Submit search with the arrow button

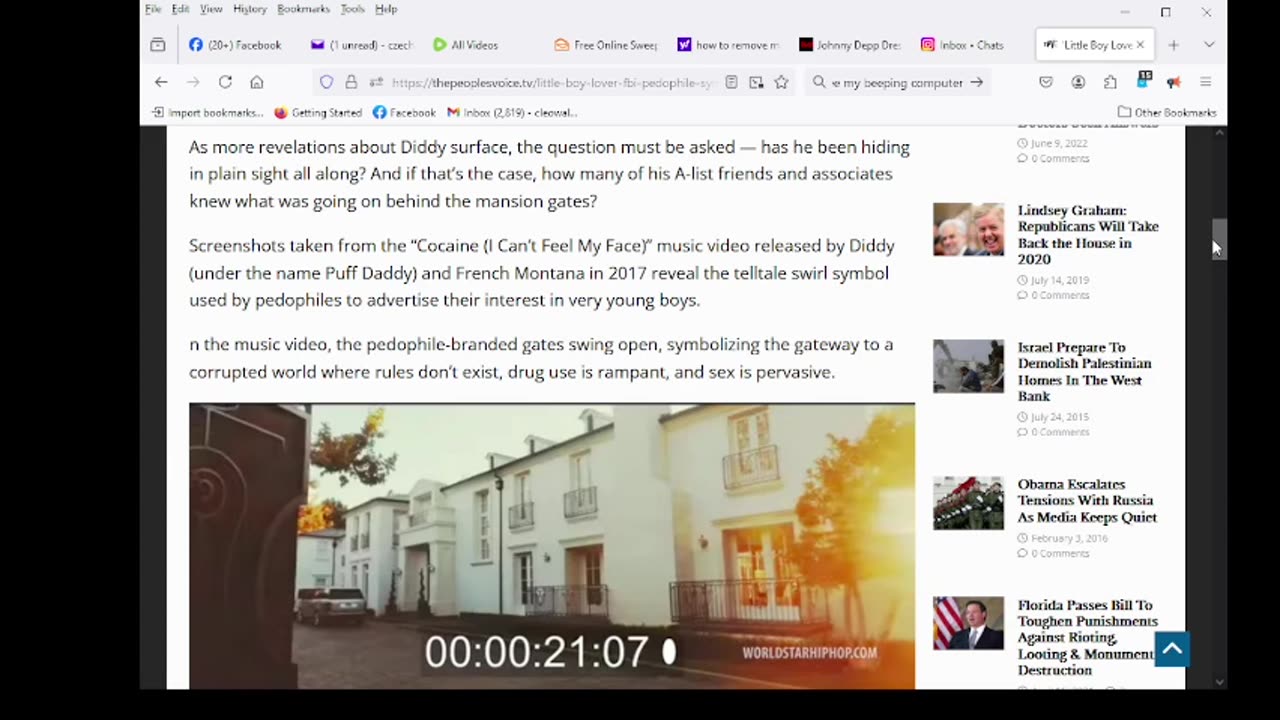click(x=977, y=82)
